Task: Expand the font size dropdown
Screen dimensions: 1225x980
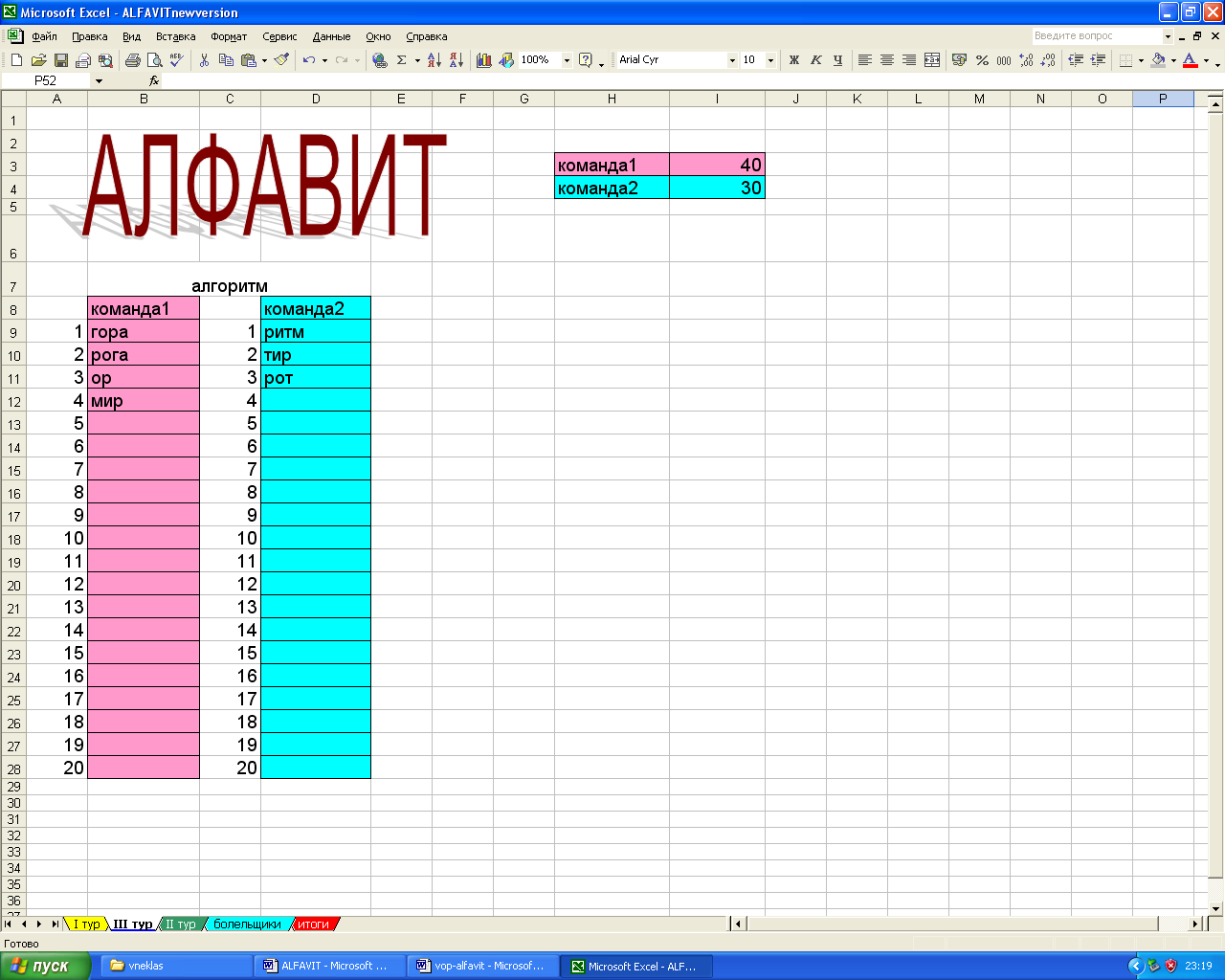Action: point(770,60)
